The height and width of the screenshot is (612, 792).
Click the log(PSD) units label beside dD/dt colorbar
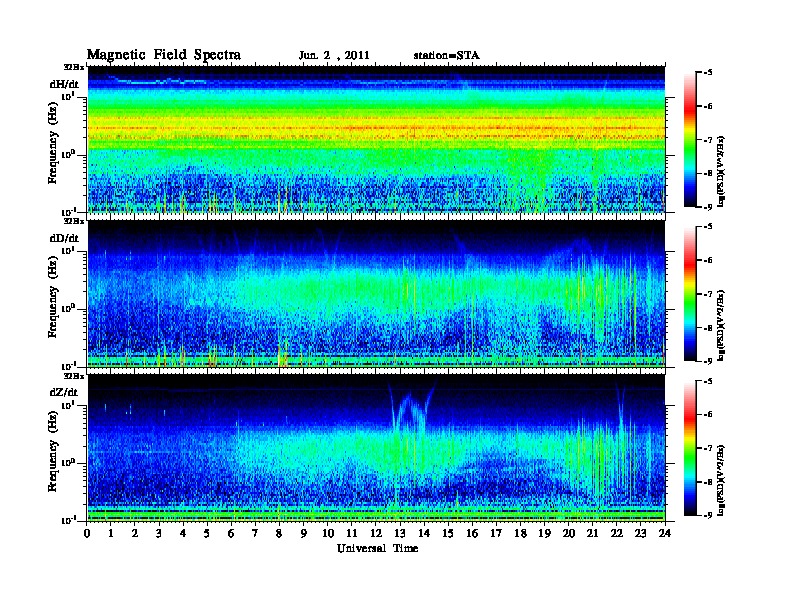point(722,325)
